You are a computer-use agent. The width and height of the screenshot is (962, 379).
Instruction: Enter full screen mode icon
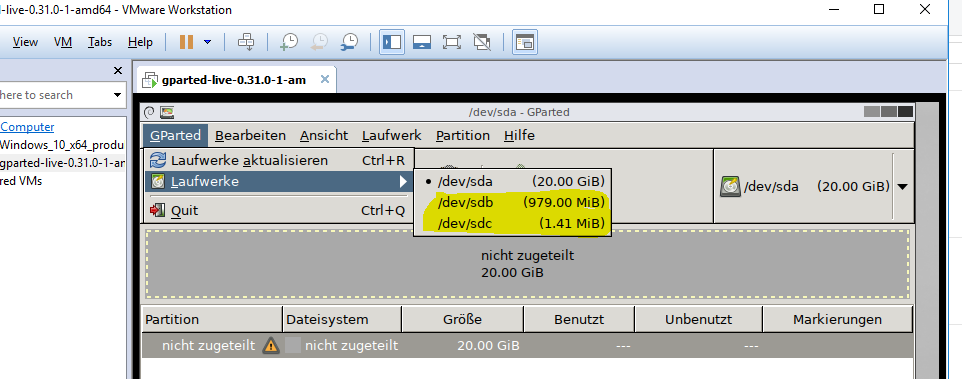tap(452, 42)
